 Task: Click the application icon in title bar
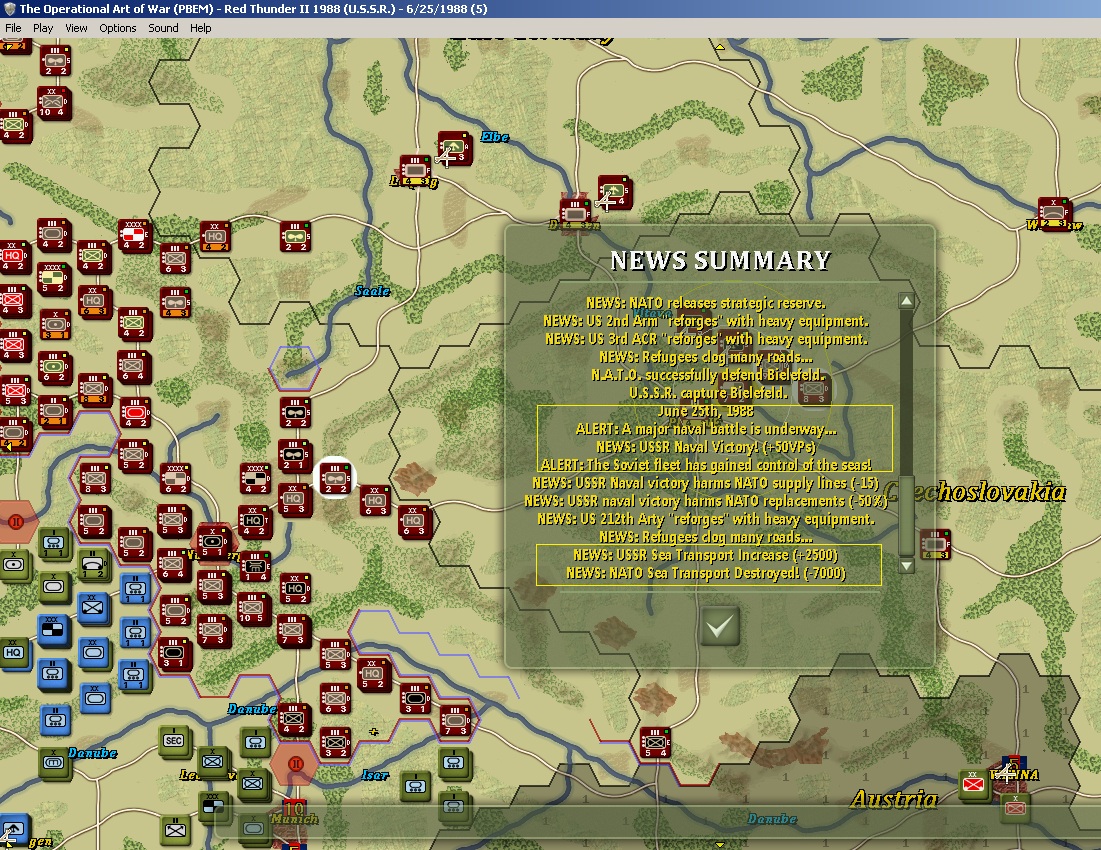click(x=9, y=8)
